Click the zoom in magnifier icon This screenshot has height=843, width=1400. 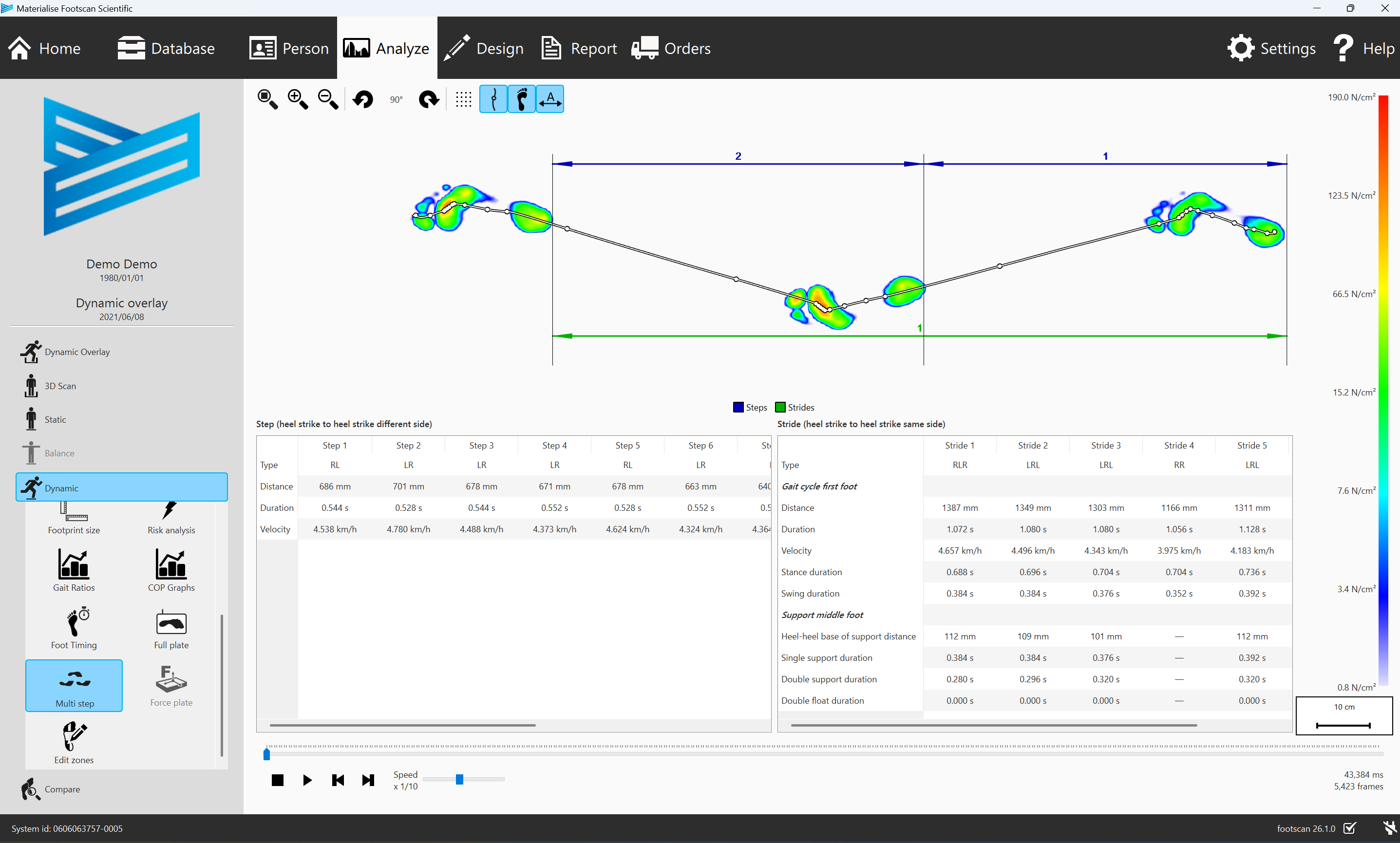(x=298, y=99)
